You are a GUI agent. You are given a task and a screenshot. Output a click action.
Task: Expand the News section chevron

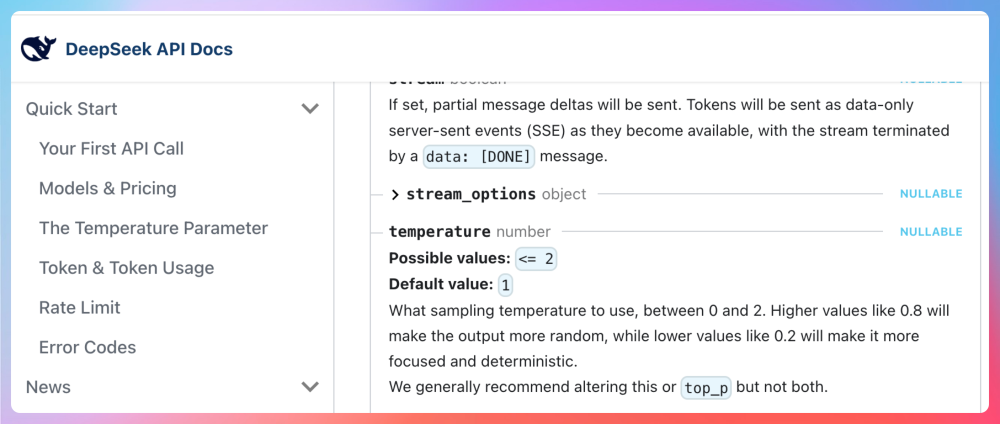(x=310, y=387)
